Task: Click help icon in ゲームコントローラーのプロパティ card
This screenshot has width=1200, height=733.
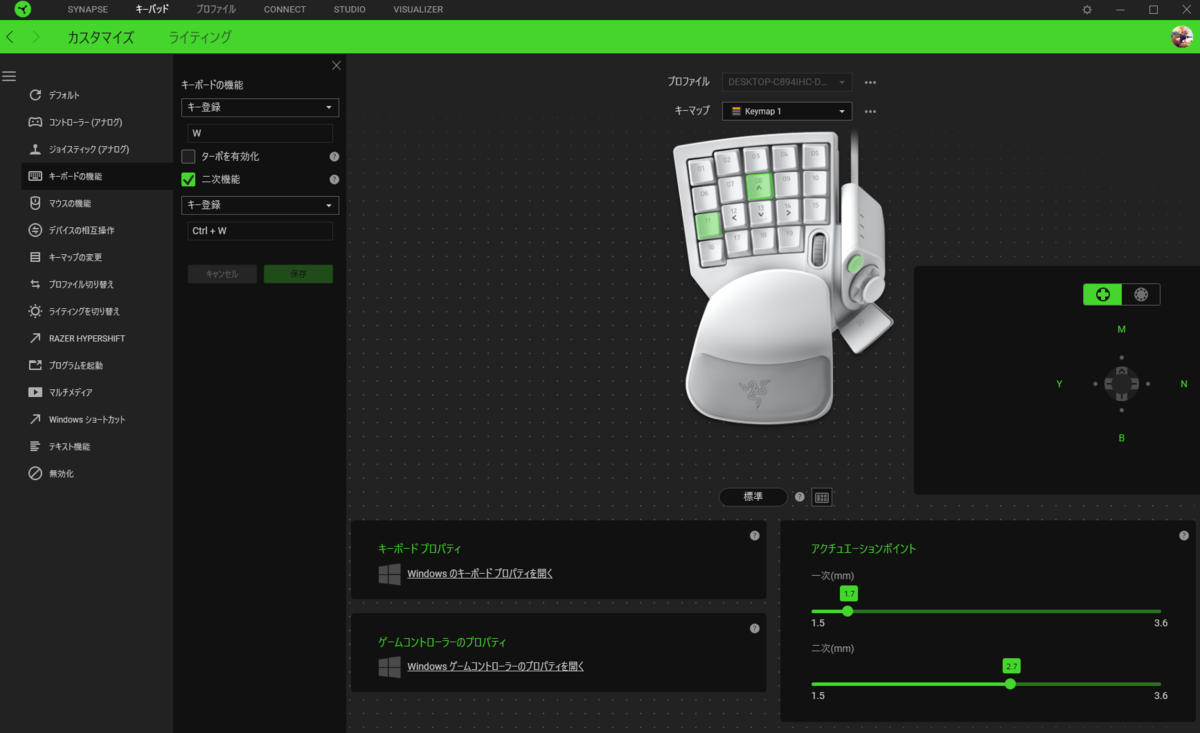Action: pos(754,629)
